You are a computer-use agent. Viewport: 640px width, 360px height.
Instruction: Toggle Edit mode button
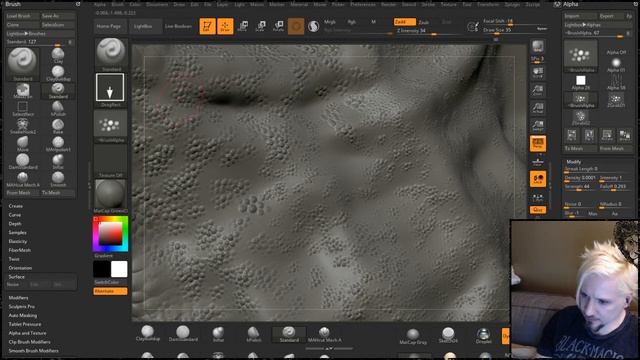207,26
